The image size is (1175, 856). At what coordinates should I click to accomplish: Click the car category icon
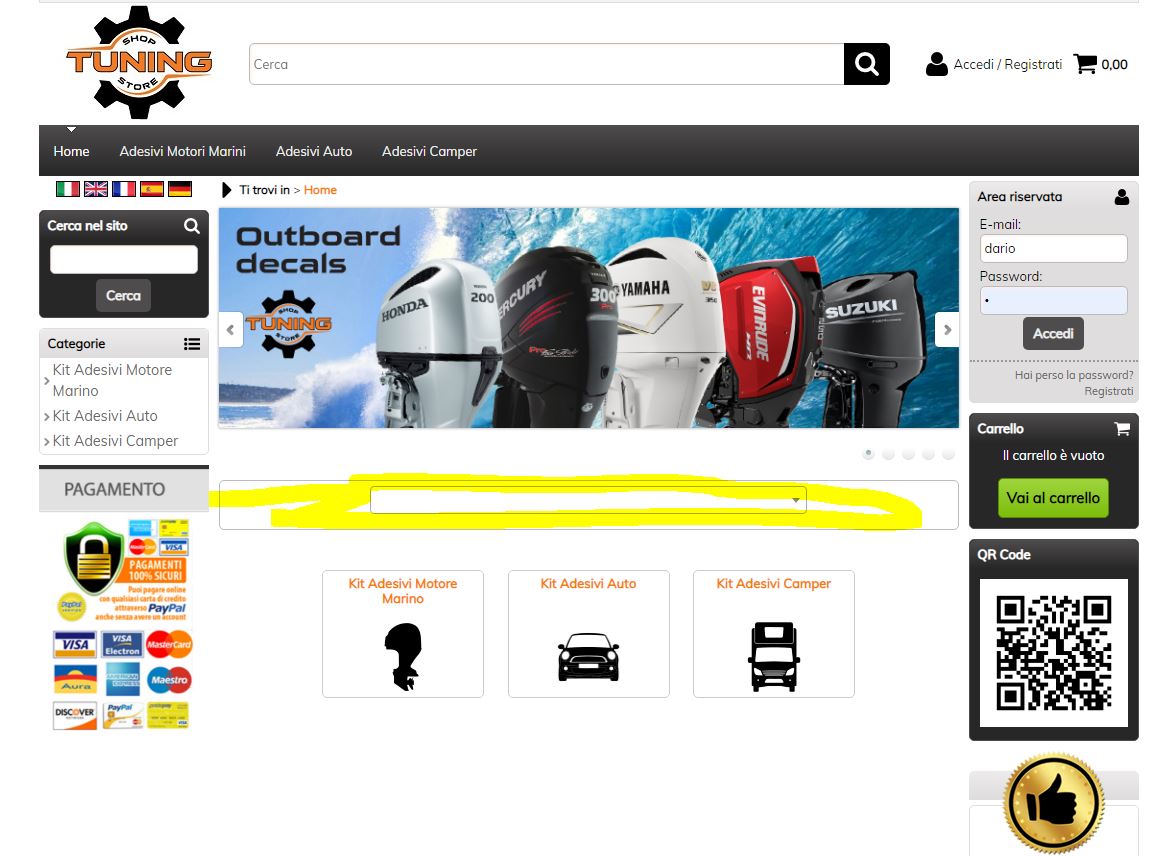point(588,657)
